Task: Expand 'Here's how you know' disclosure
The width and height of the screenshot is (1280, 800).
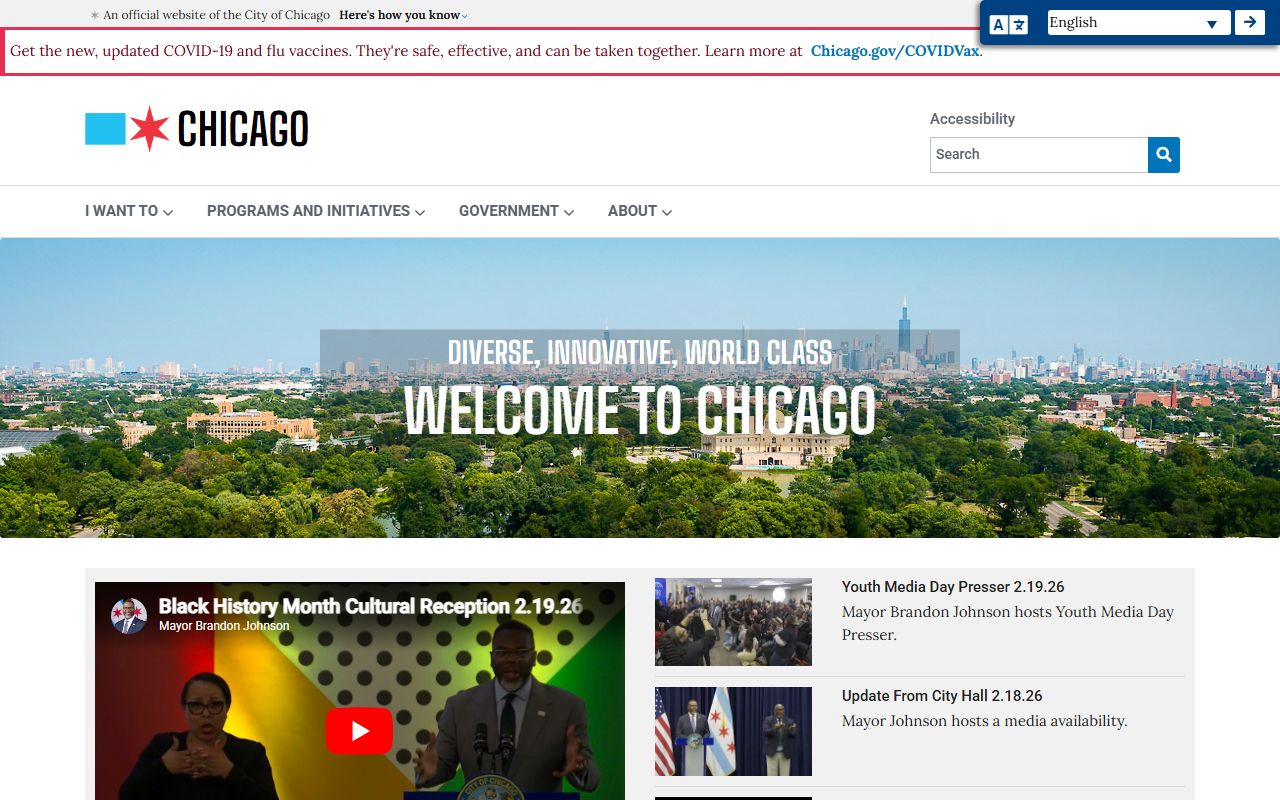Action: point(403,15)
